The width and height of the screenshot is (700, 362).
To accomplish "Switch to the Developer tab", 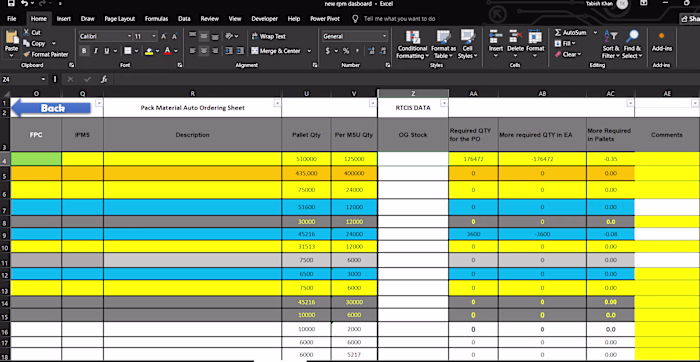I will click(265, 19).
